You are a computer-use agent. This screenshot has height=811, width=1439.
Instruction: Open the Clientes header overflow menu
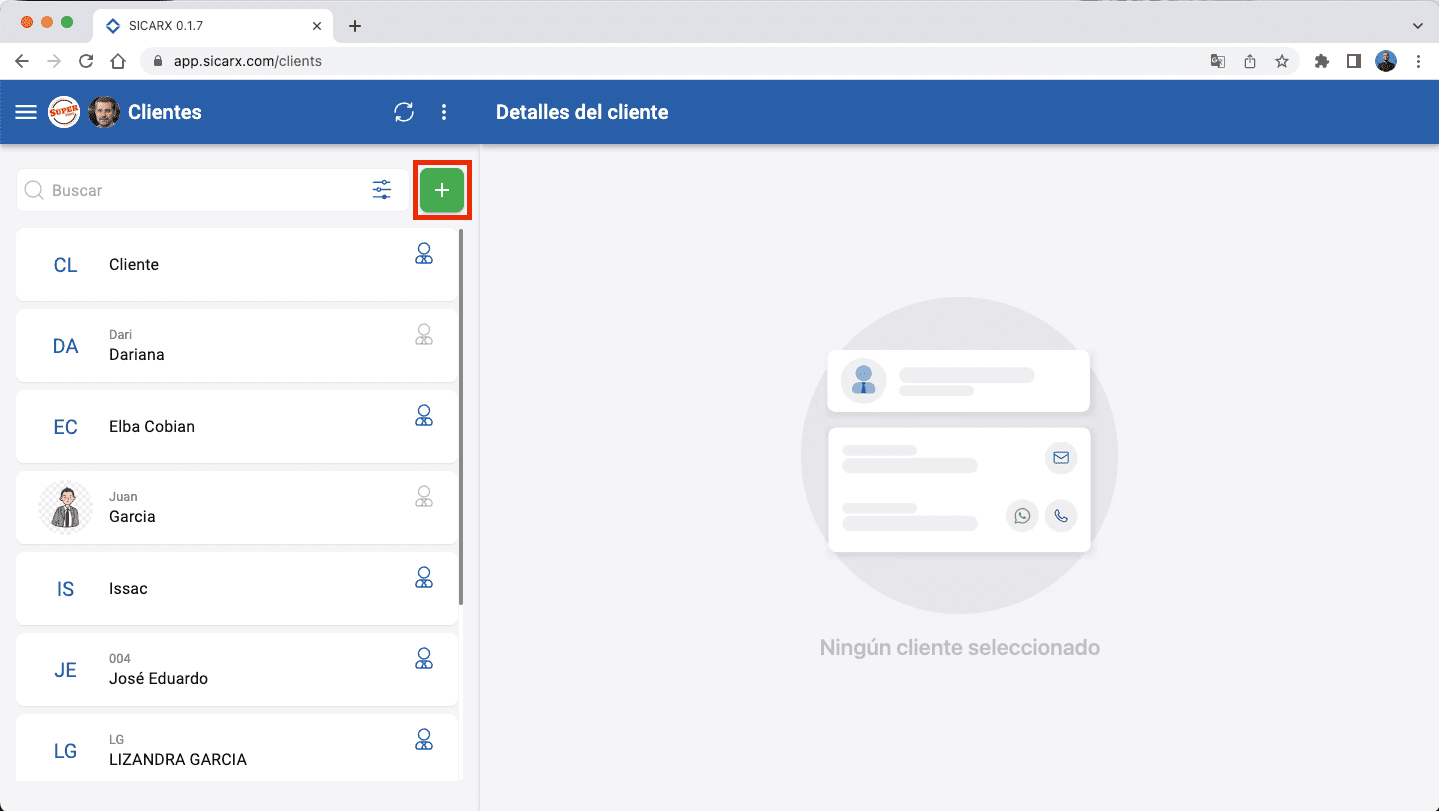coord(444,112)
